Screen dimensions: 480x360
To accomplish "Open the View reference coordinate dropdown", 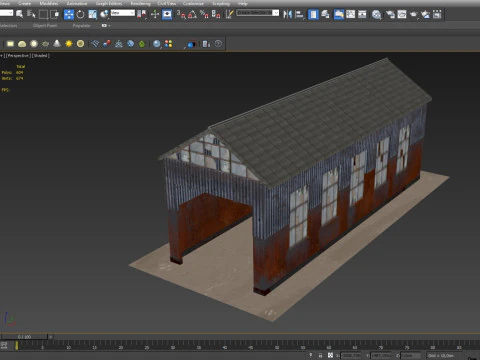I will pyautogui.click(x=123, y=13).
